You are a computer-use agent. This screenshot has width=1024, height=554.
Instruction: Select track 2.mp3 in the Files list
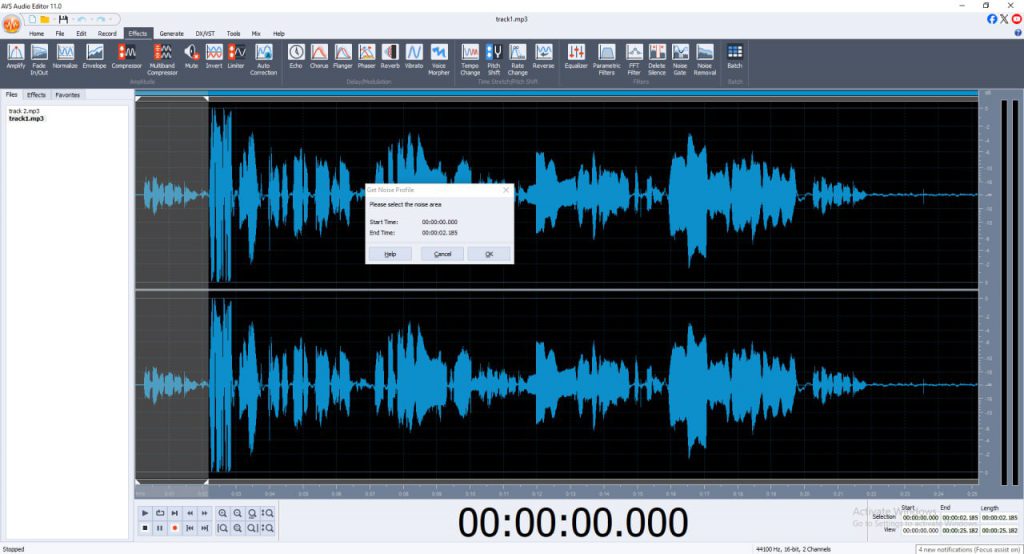tap(25, 110)
